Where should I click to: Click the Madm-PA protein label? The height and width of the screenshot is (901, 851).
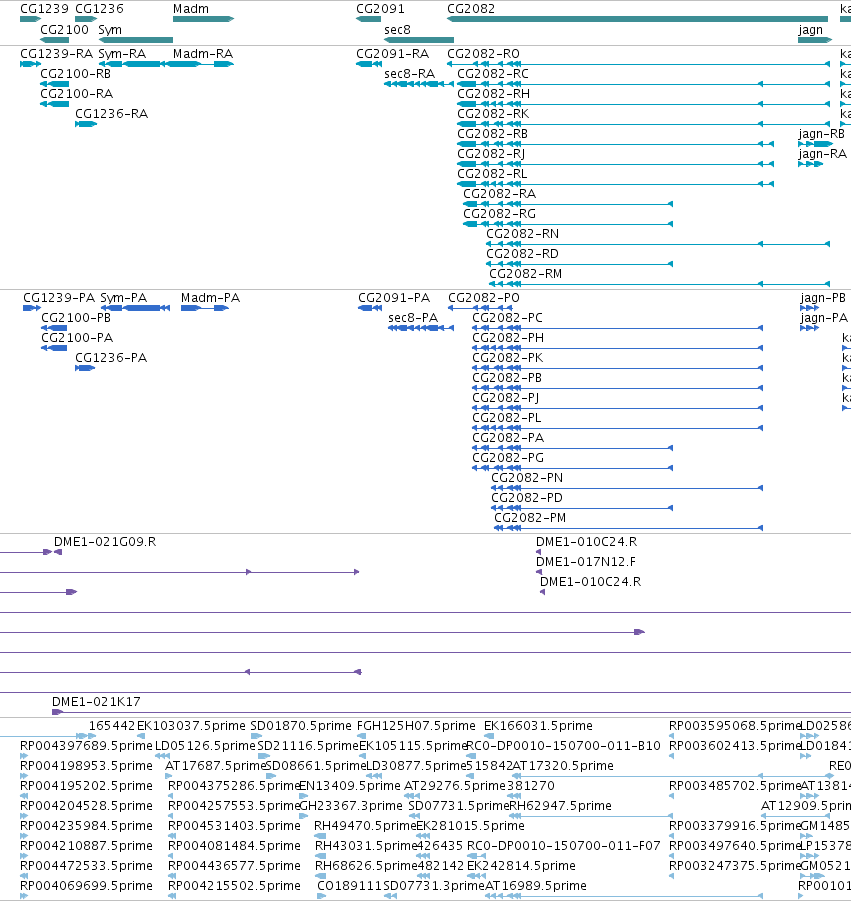[210, 298]
